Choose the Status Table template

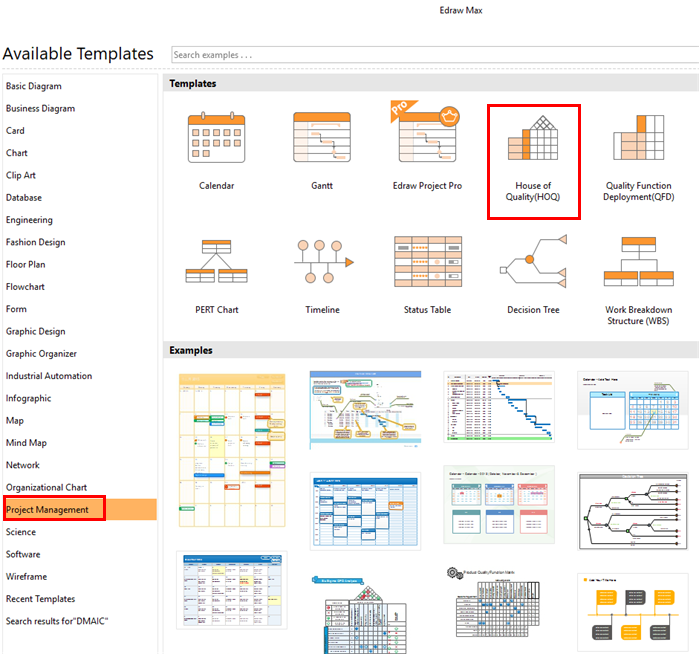coord(428,262)
